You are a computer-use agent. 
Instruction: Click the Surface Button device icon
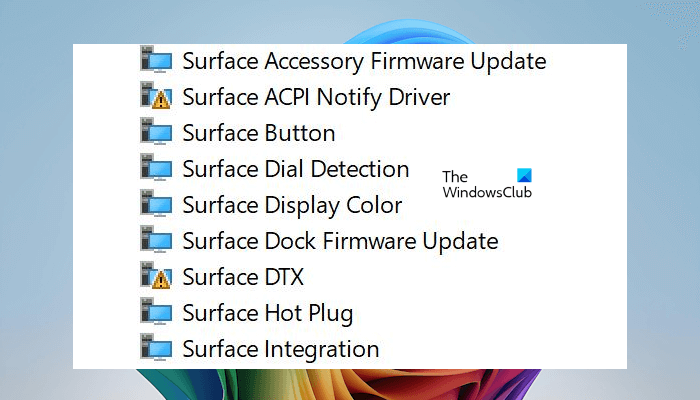[158, 133]
